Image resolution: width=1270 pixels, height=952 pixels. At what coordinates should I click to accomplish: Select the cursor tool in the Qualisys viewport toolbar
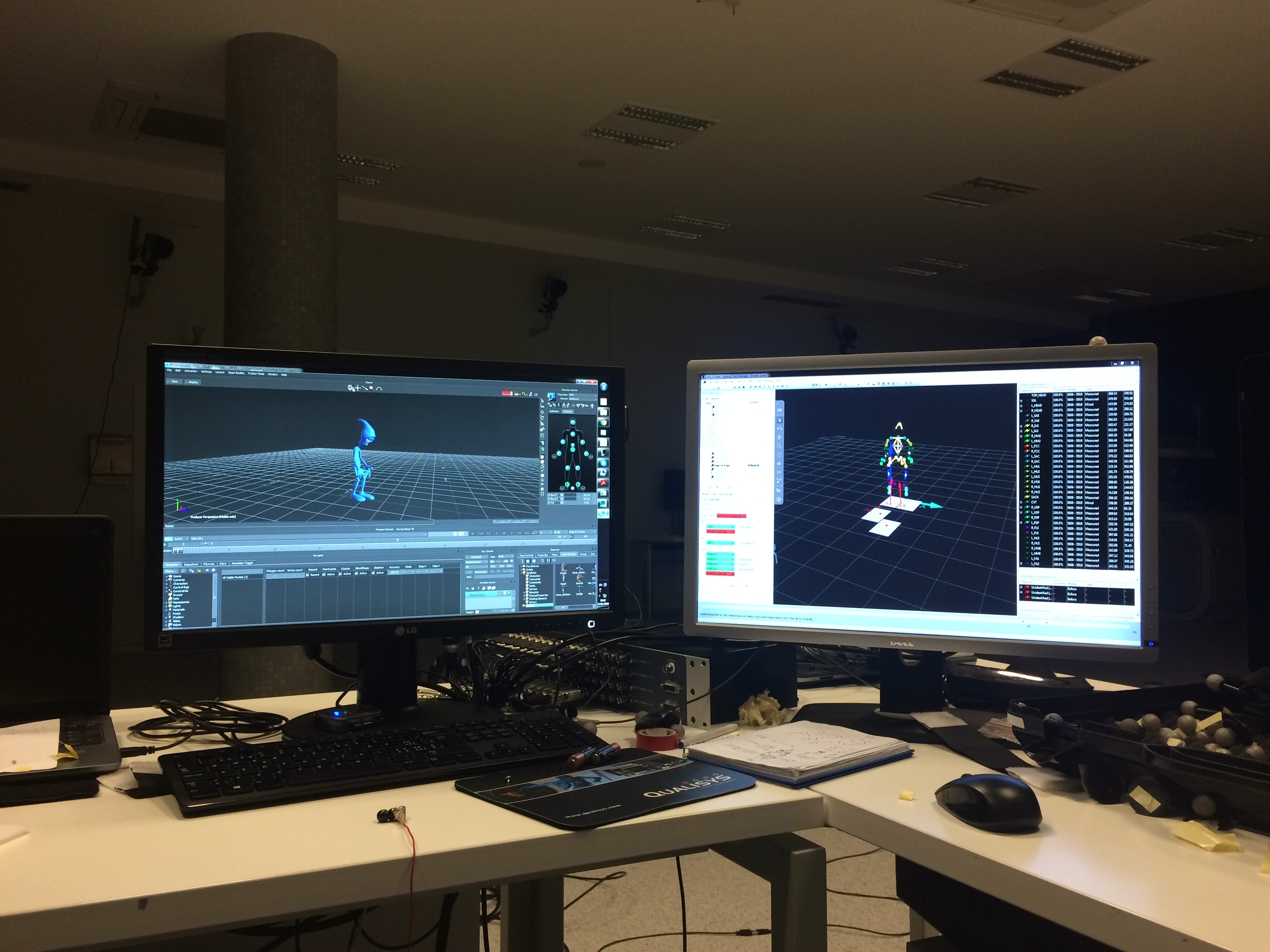[x=780, y=420]
